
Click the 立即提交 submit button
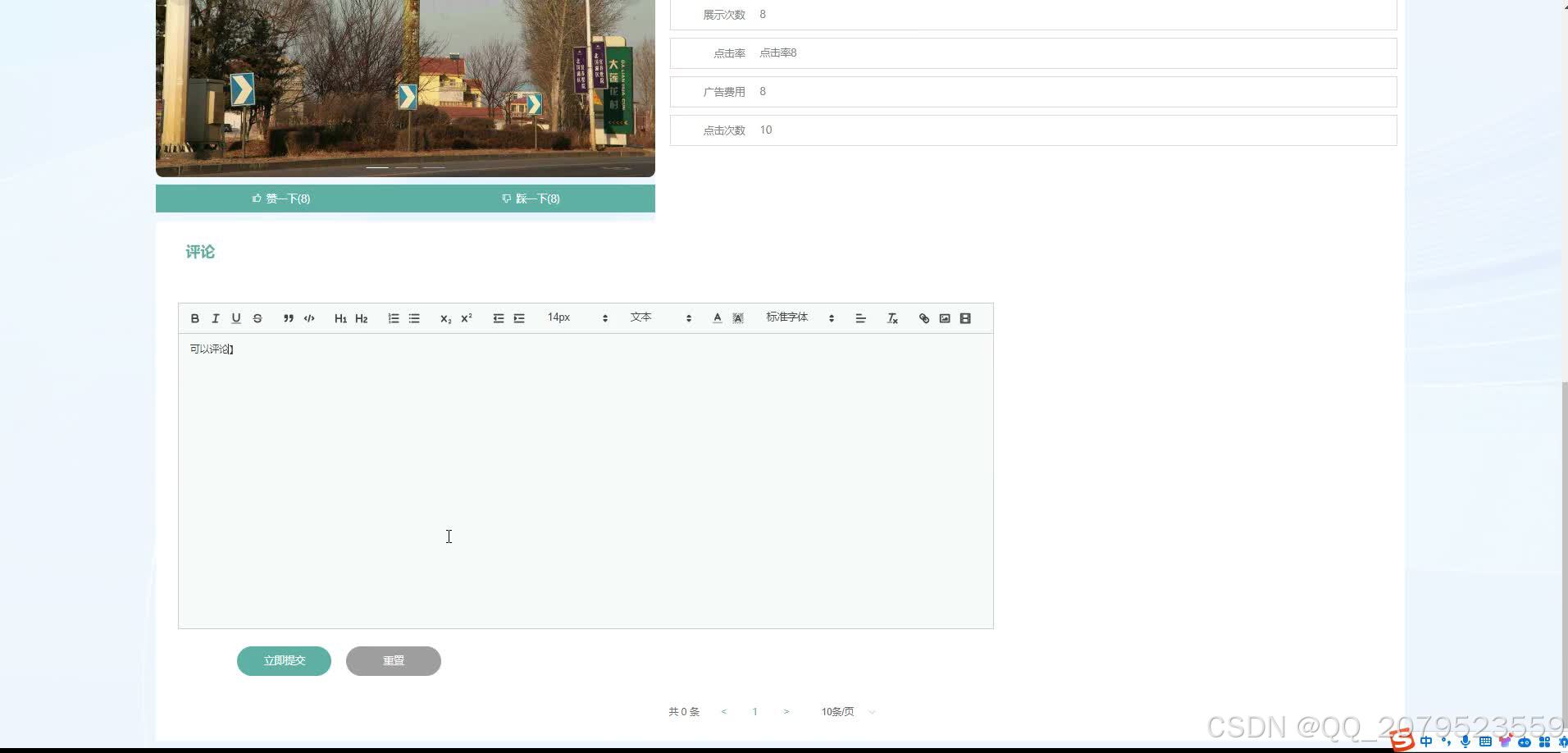pos(284,660)
